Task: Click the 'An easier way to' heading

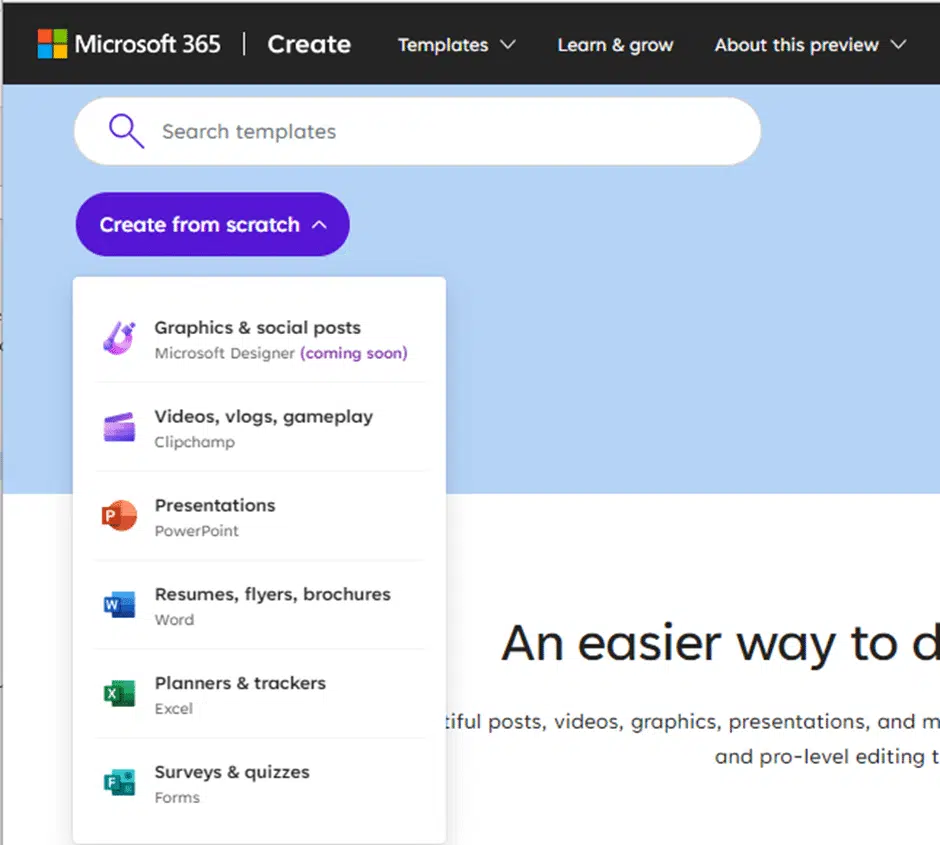Action: [x=721, y=644]
